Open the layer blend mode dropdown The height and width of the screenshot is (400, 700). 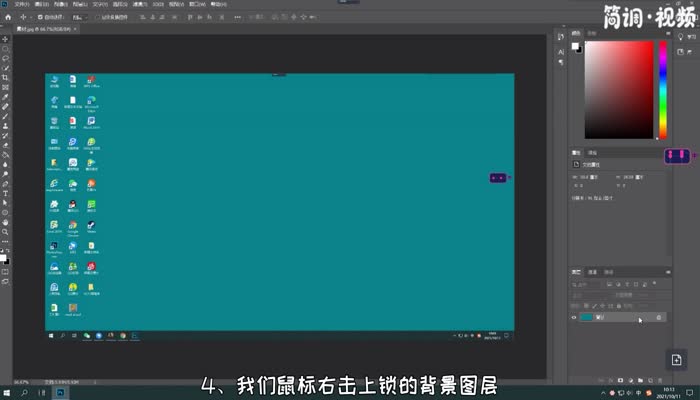click(590, 295)
